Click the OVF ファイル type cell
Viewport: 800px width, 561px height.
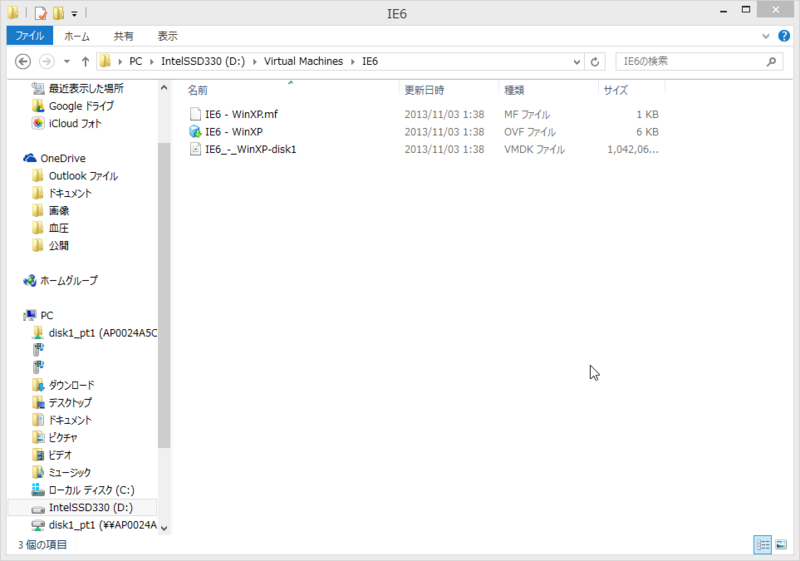tap(530, 132)
